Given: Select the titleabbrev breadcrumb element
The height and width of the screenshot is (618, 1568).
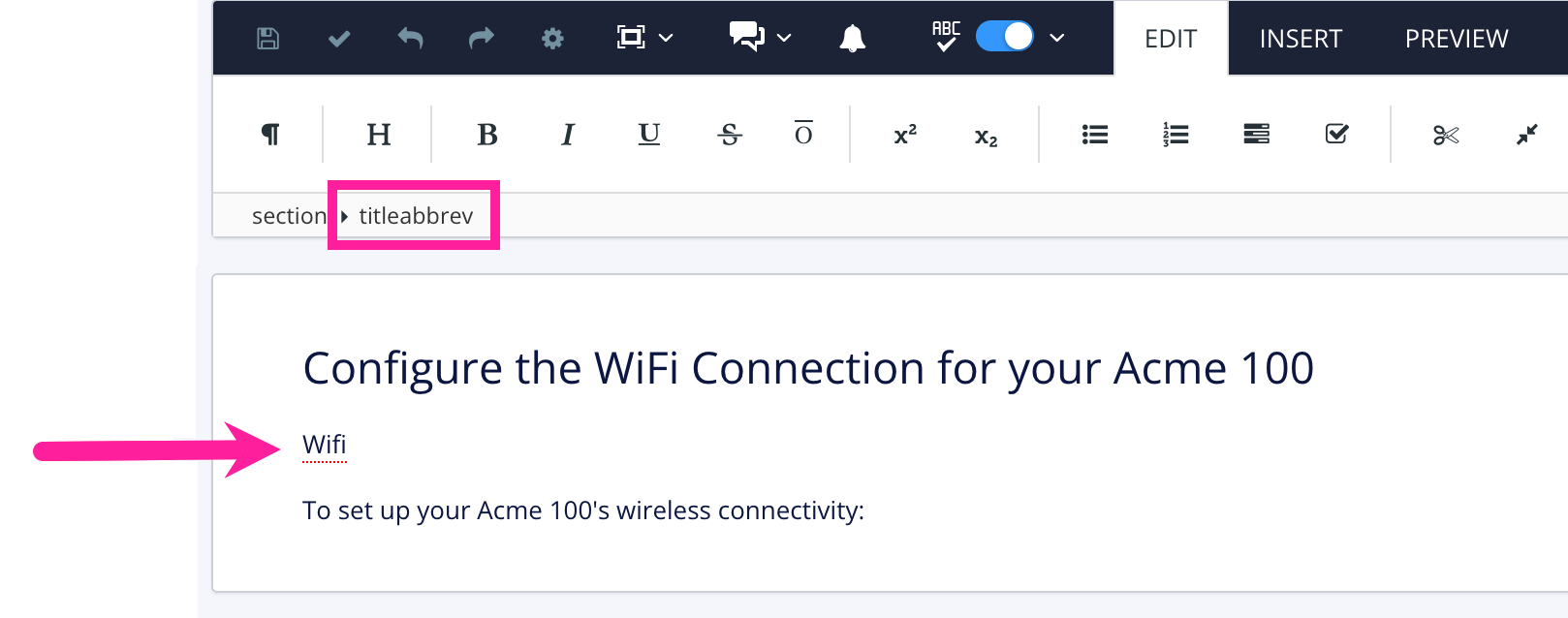Looking at the screenshot, I should [x=416, y=216].
